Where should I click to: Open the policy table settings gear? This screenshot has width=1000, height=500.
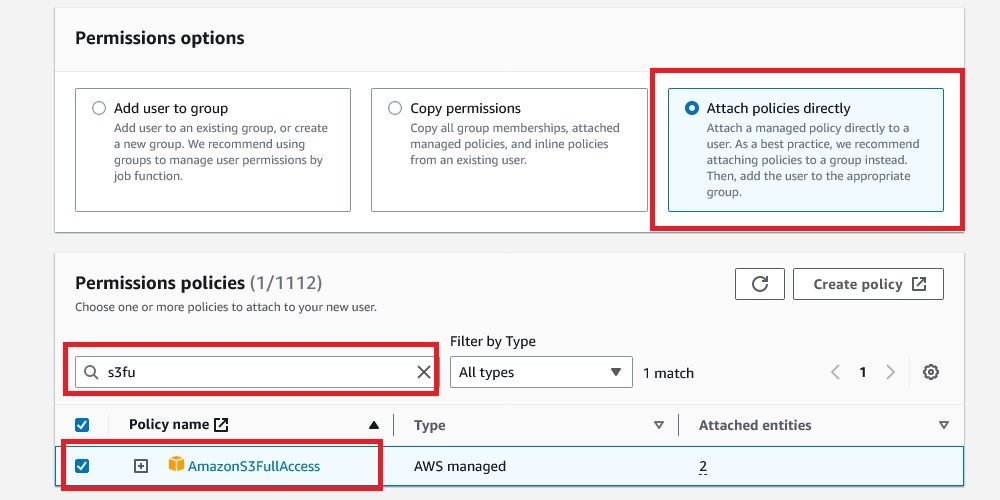tap(931, 372)
